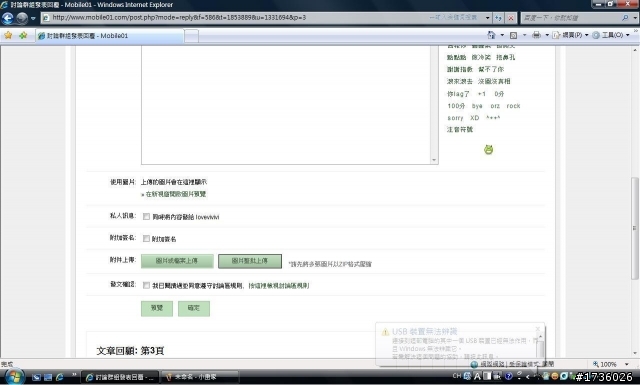Click the RSS feeds toolbar icon
The width and height of the screenshot is (640, 385).
(x=513, y=36)
